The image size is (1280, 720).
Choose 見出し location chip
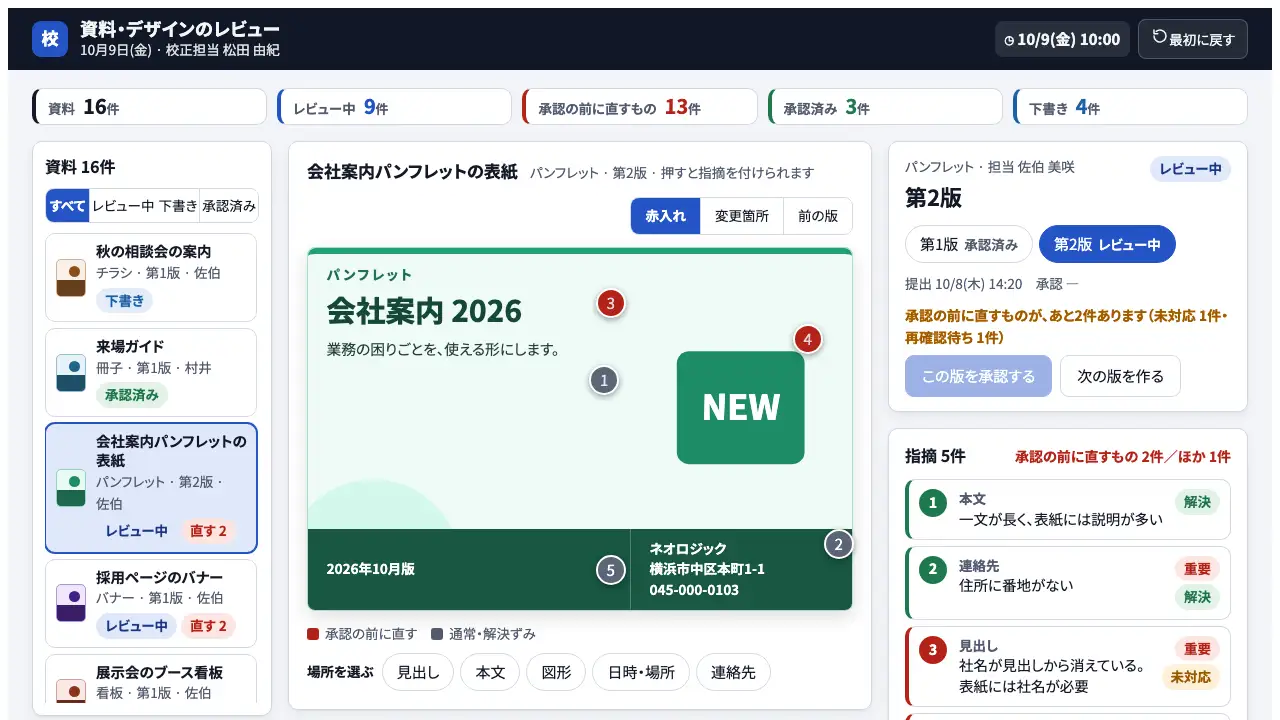point(418,672)
